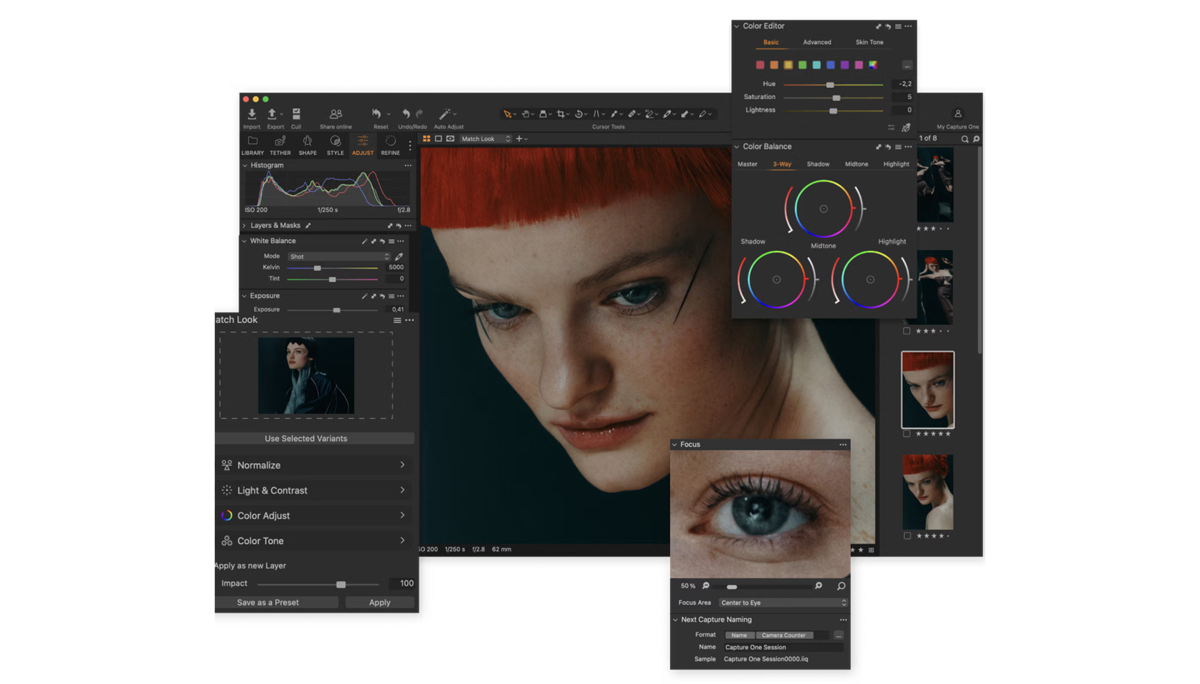Open the Export toolbar icon
Screen dimensions: 1200x684
point(272,115)
